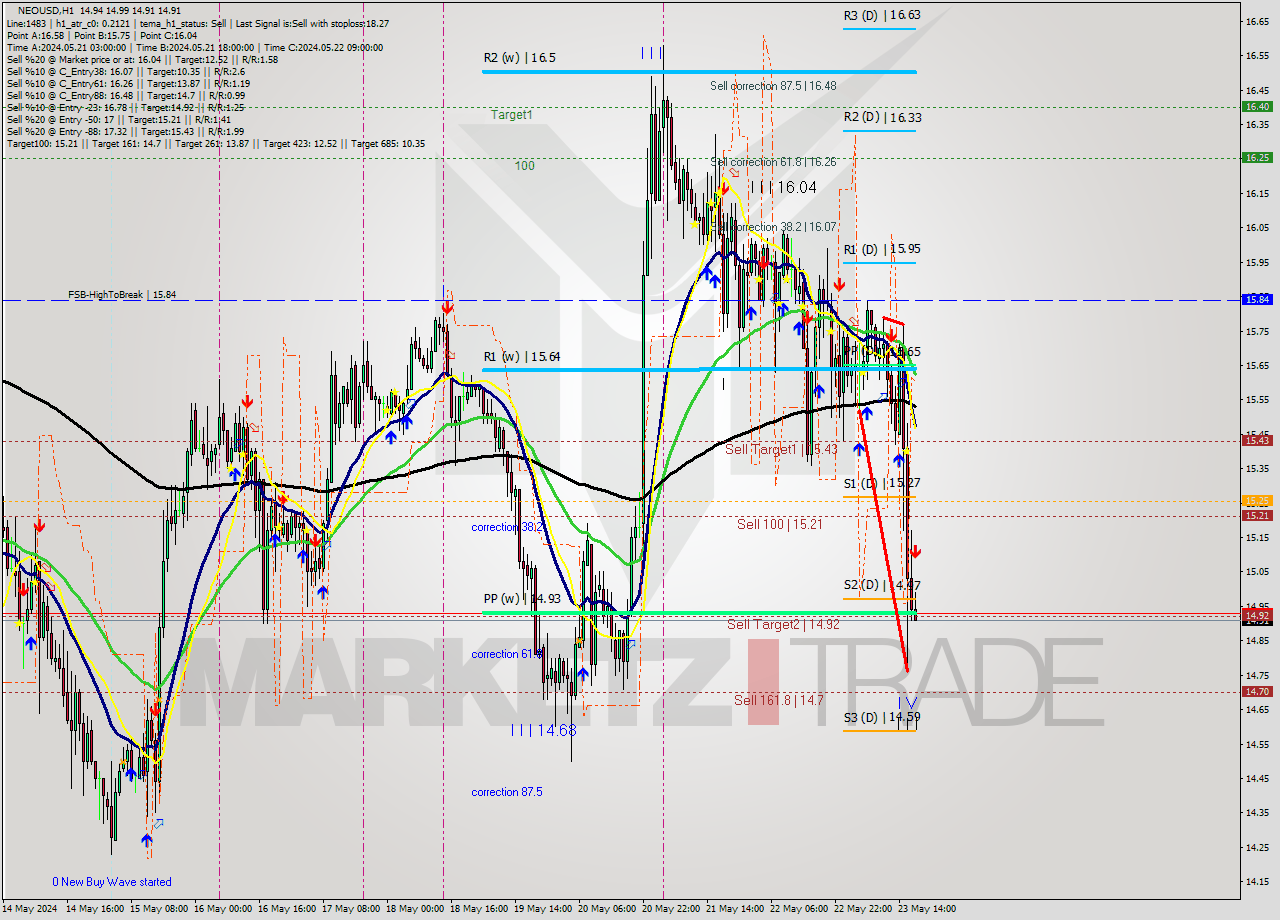Click the R3 (D) | 16.63 resistance label
The image size is (1280, 920).
881,15
